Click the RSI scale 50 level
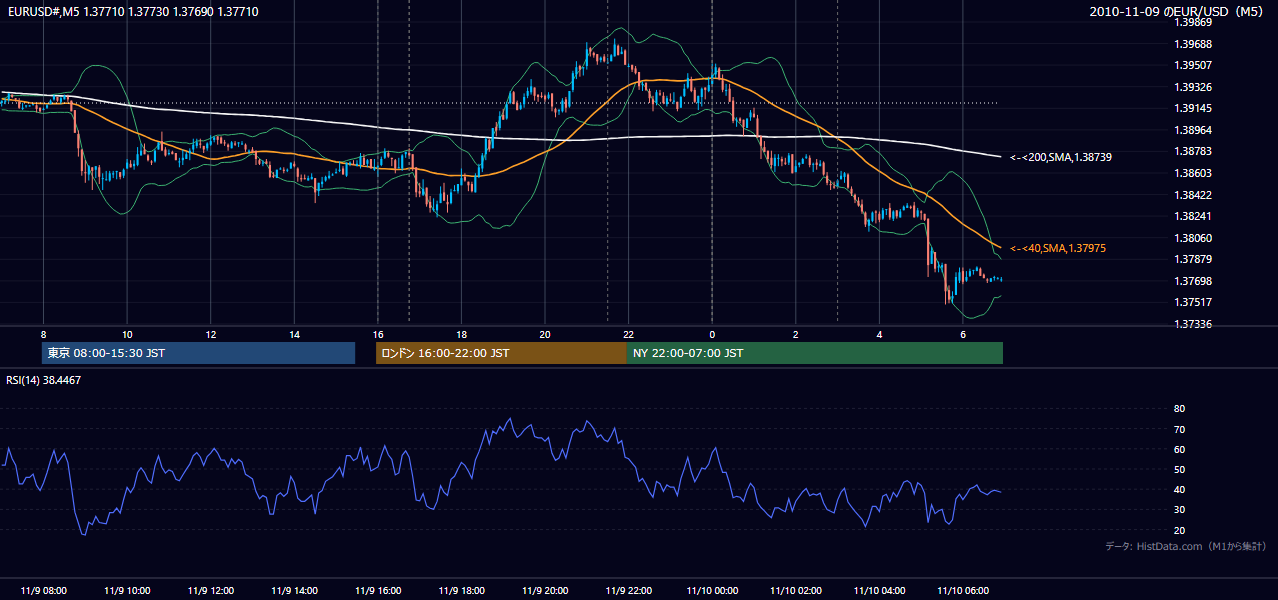The width and height of the screenshot is (1278, 600). click(x=1179, y=469)
